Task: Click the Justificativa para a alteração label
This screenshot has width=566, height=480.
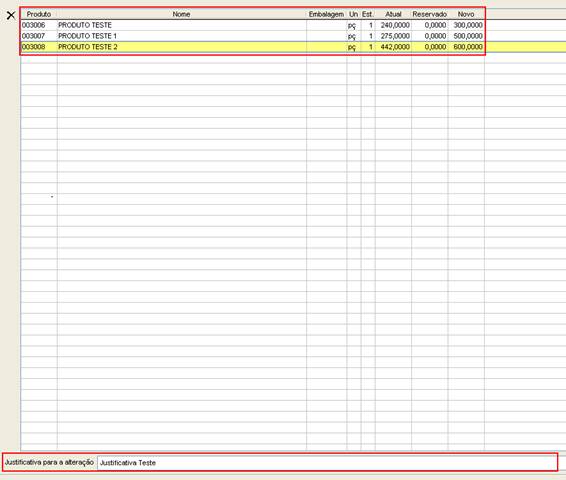Action: [49, 462]
